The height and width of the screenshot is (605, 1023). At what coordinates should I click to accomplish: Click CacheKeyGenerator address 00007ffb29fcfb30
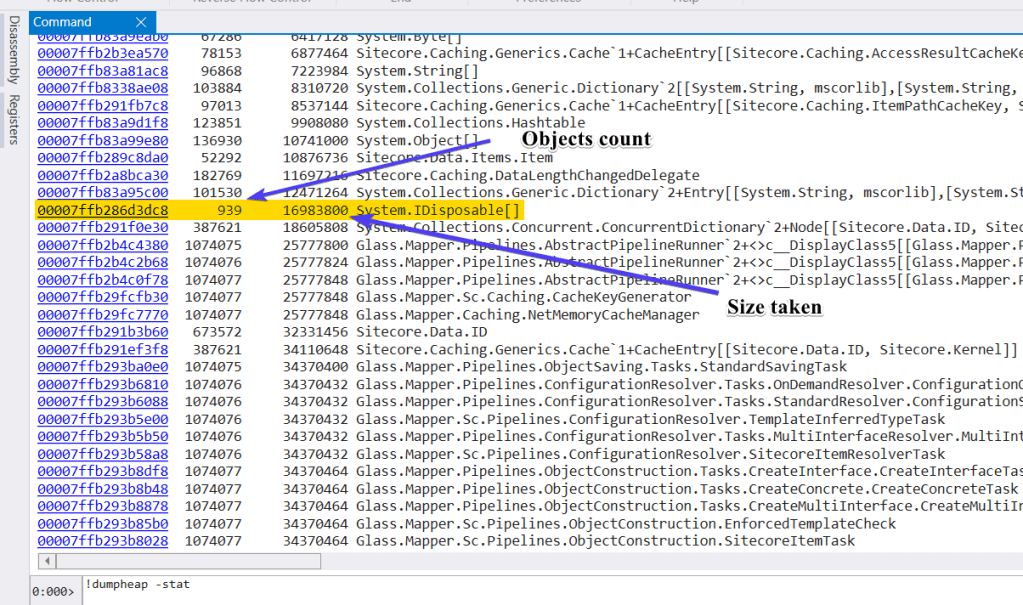tap(102, 297)
